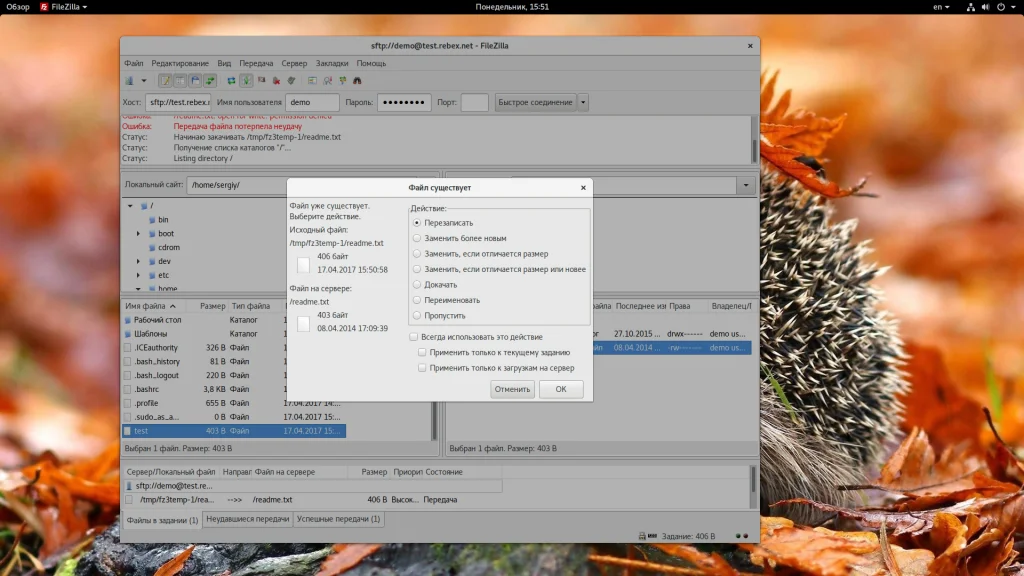Open dropdown arrow beside 'Быстрое соединение'
Screen dimensions: 1024x576
coord(583,102)
